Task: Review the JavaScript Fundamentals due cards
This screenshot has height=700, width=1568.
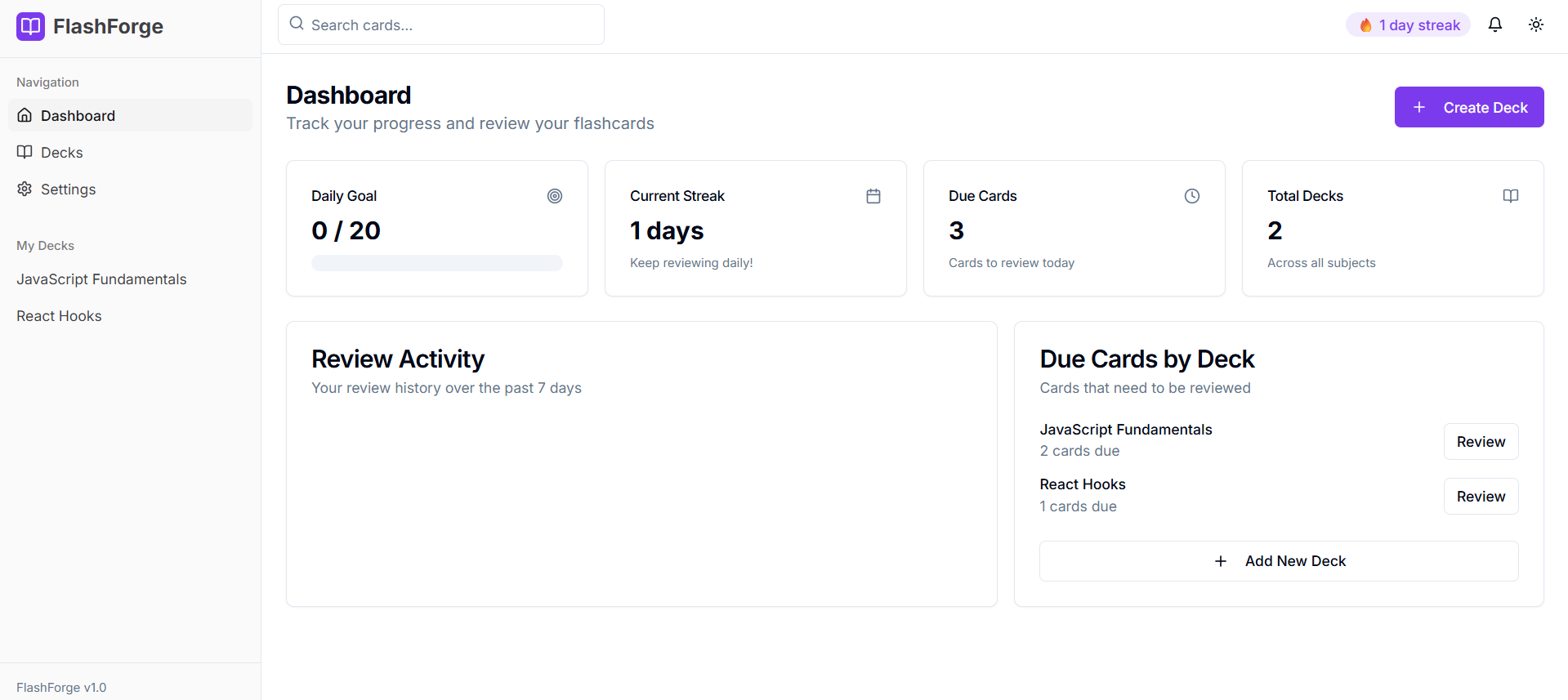Action: pos(1480,442)
